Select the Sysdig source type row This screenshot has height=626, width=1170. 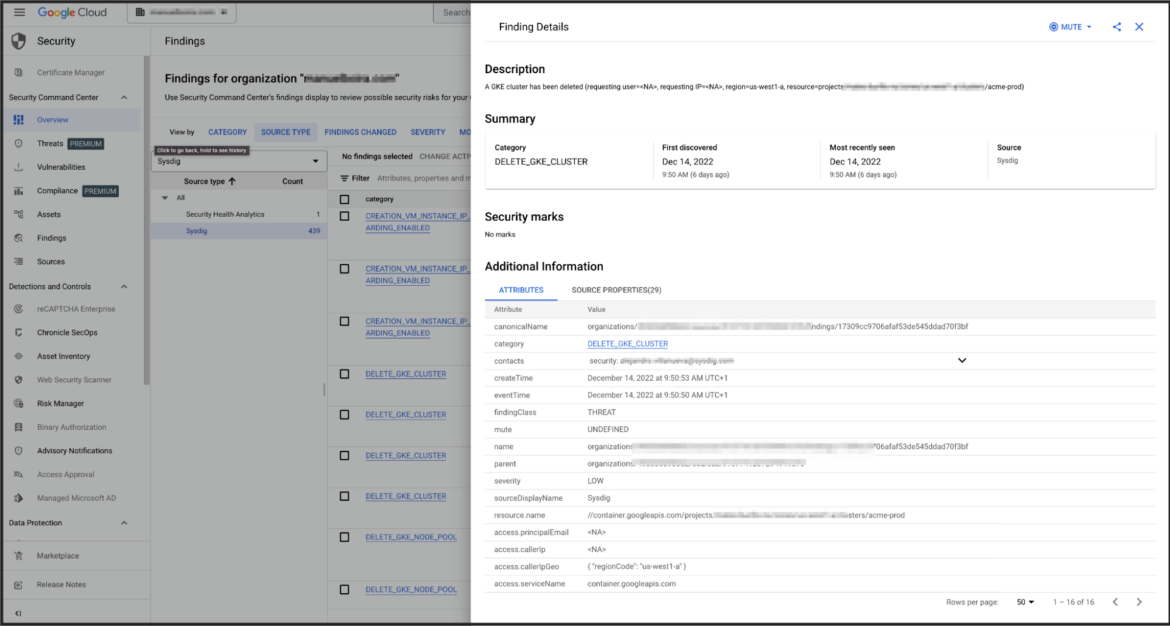click(239, 231)
